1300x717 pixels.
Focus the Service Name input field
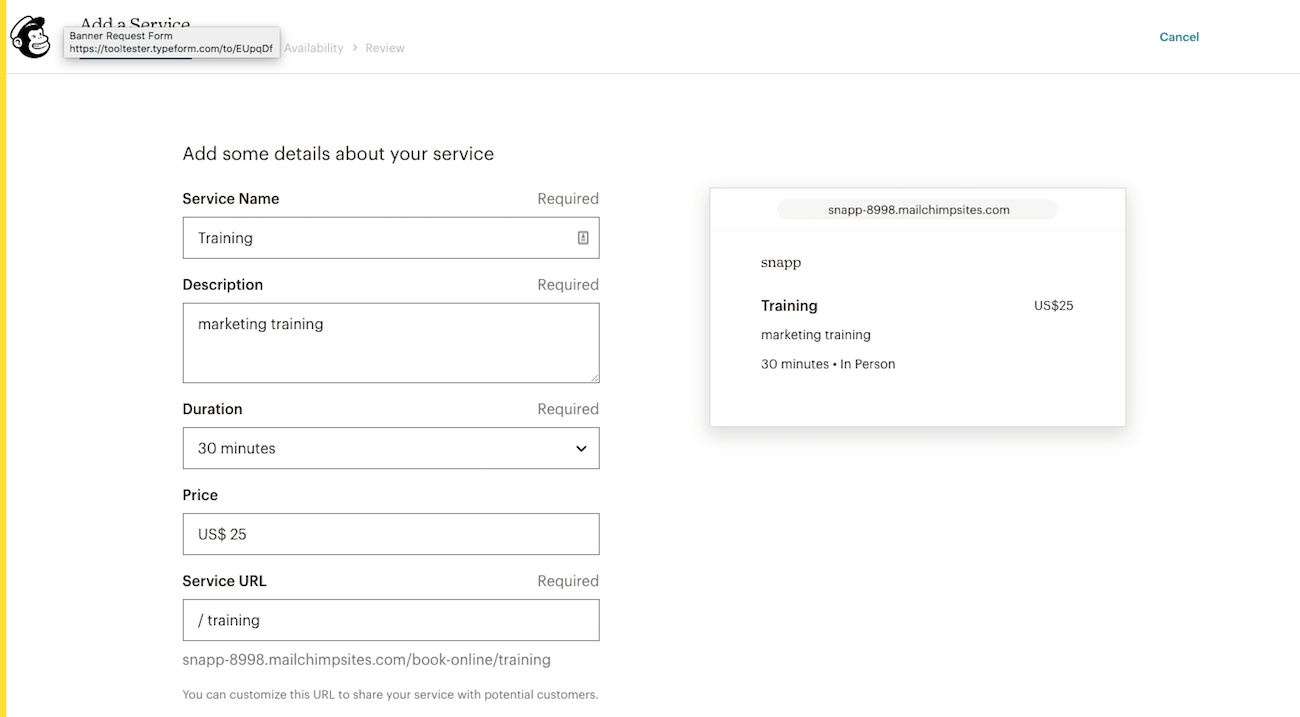[391, 238]
